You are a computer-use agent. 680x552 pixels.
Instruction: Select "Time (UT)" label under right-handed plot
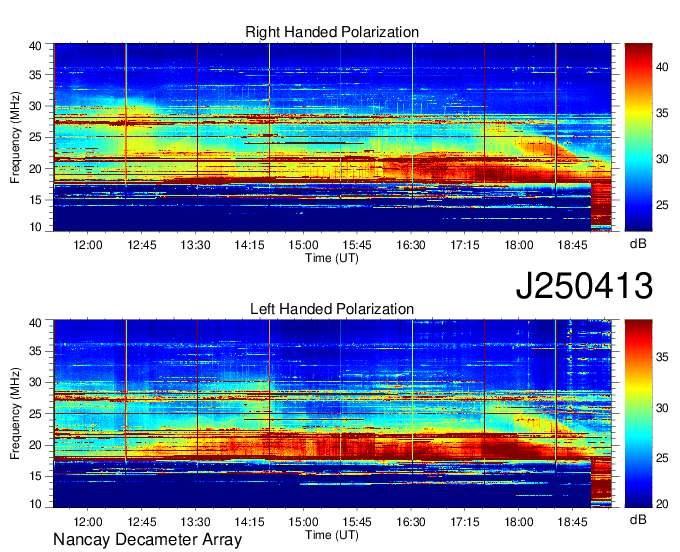pyautogui.click(x=332, y=258)
